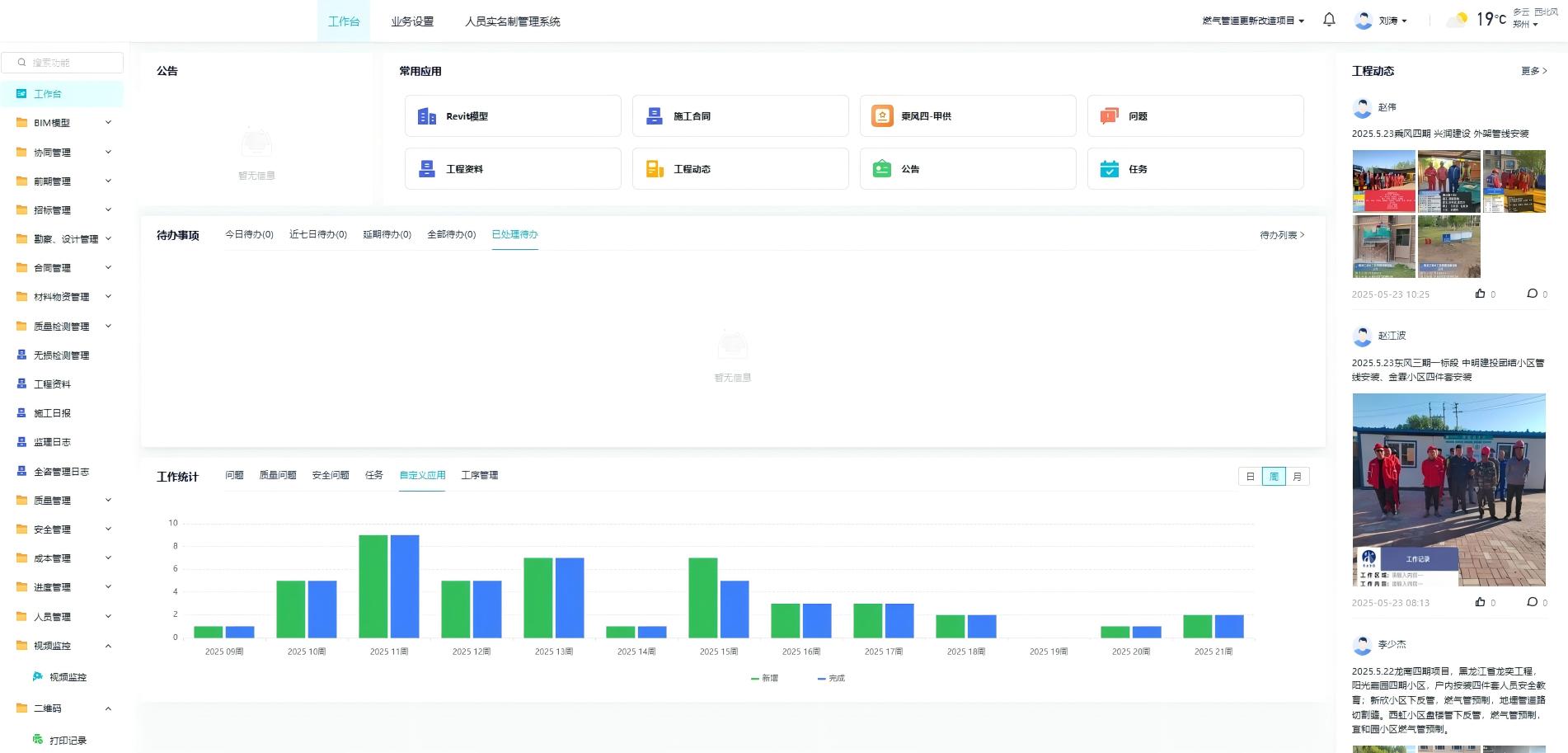This screenshot has width=1568, height=753.
Task: Open the 任务 calendar icon
Action: [x=1110, y=169]
